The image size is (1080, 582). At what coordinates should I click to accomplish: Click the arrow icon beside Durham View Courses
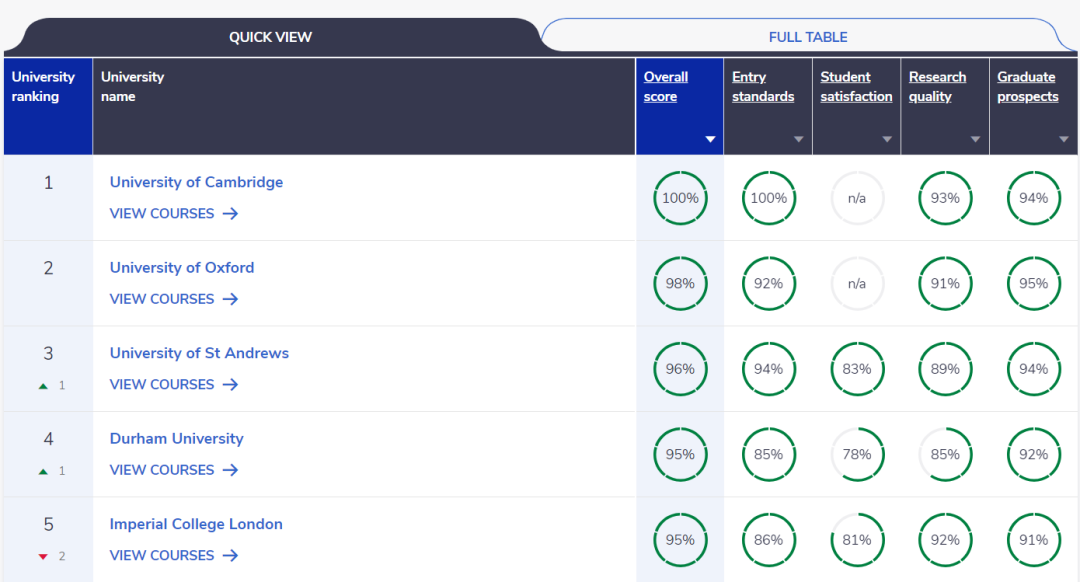[230, 470]
